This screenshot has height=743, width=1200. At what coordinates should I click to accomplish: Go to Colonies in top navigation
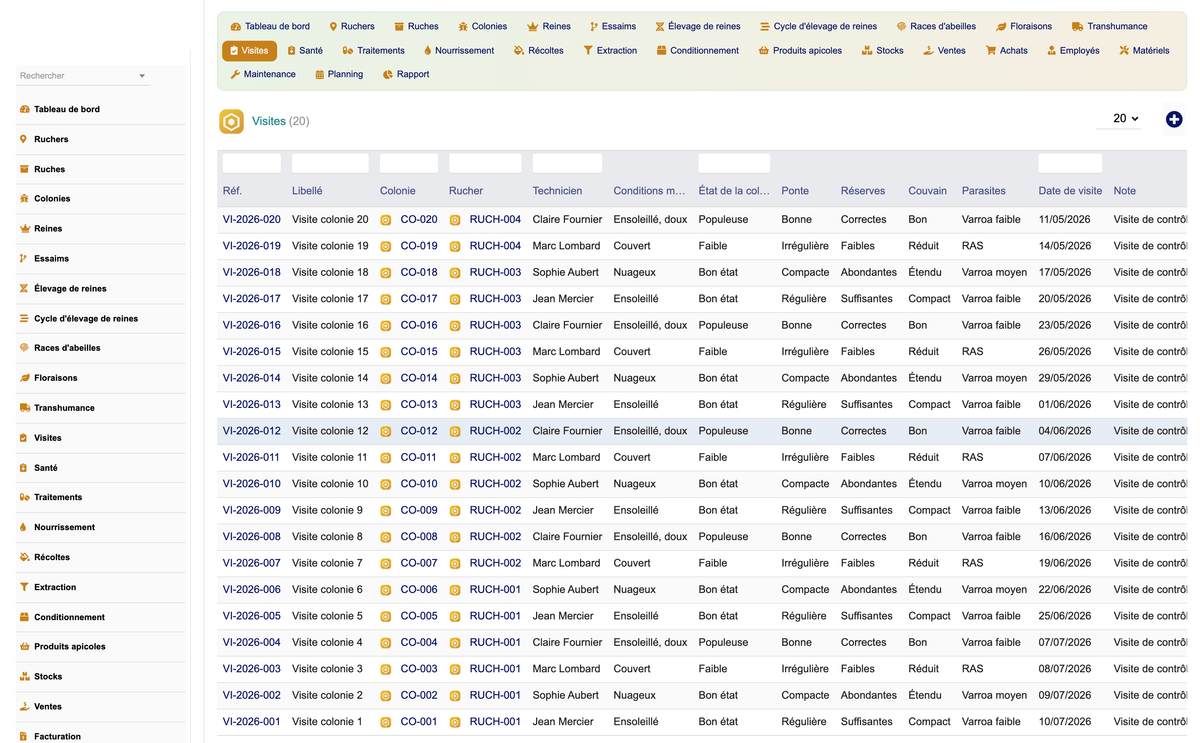click(x=483, y=26)
